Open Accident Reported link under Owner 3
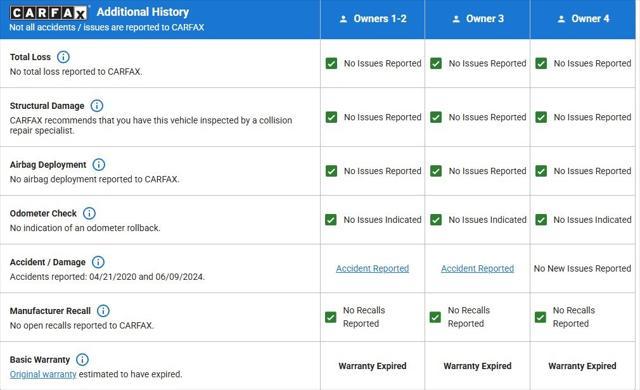 click(477, 268)
